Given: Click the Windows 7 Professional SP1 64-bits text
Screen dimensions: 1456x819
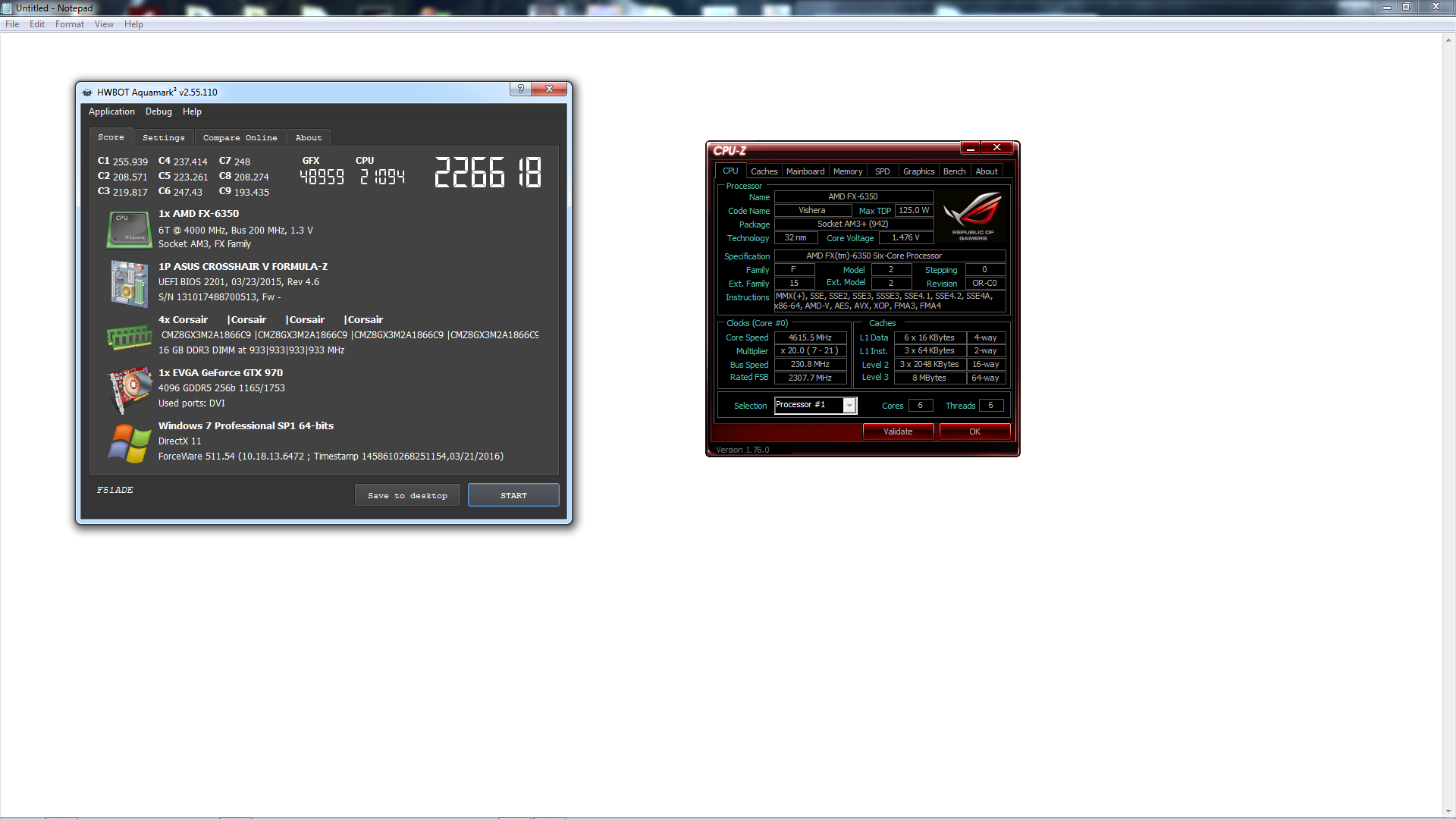Looking at the screenshot, I should click(x=246, y=426).
